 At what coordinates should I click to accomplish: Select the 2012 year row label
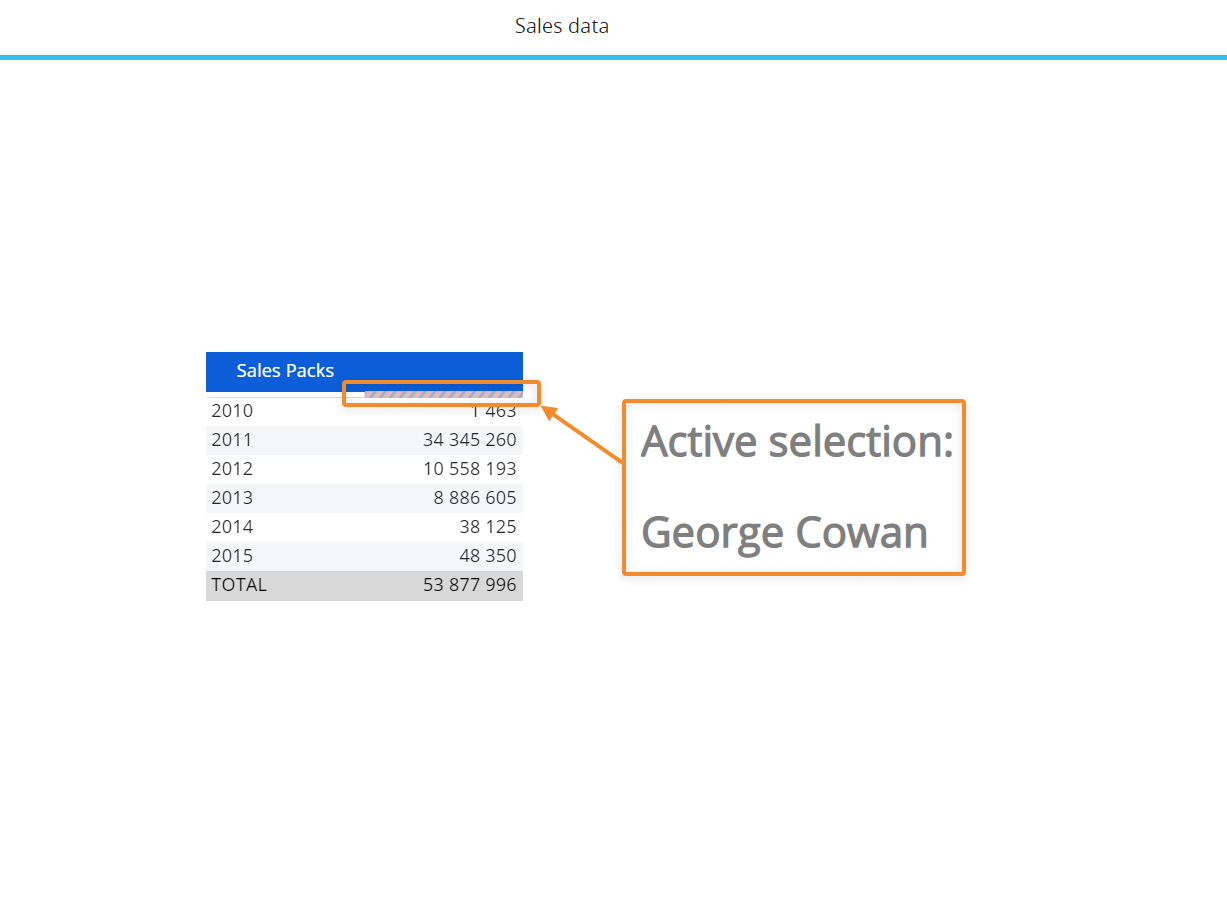tap(232, 469)
